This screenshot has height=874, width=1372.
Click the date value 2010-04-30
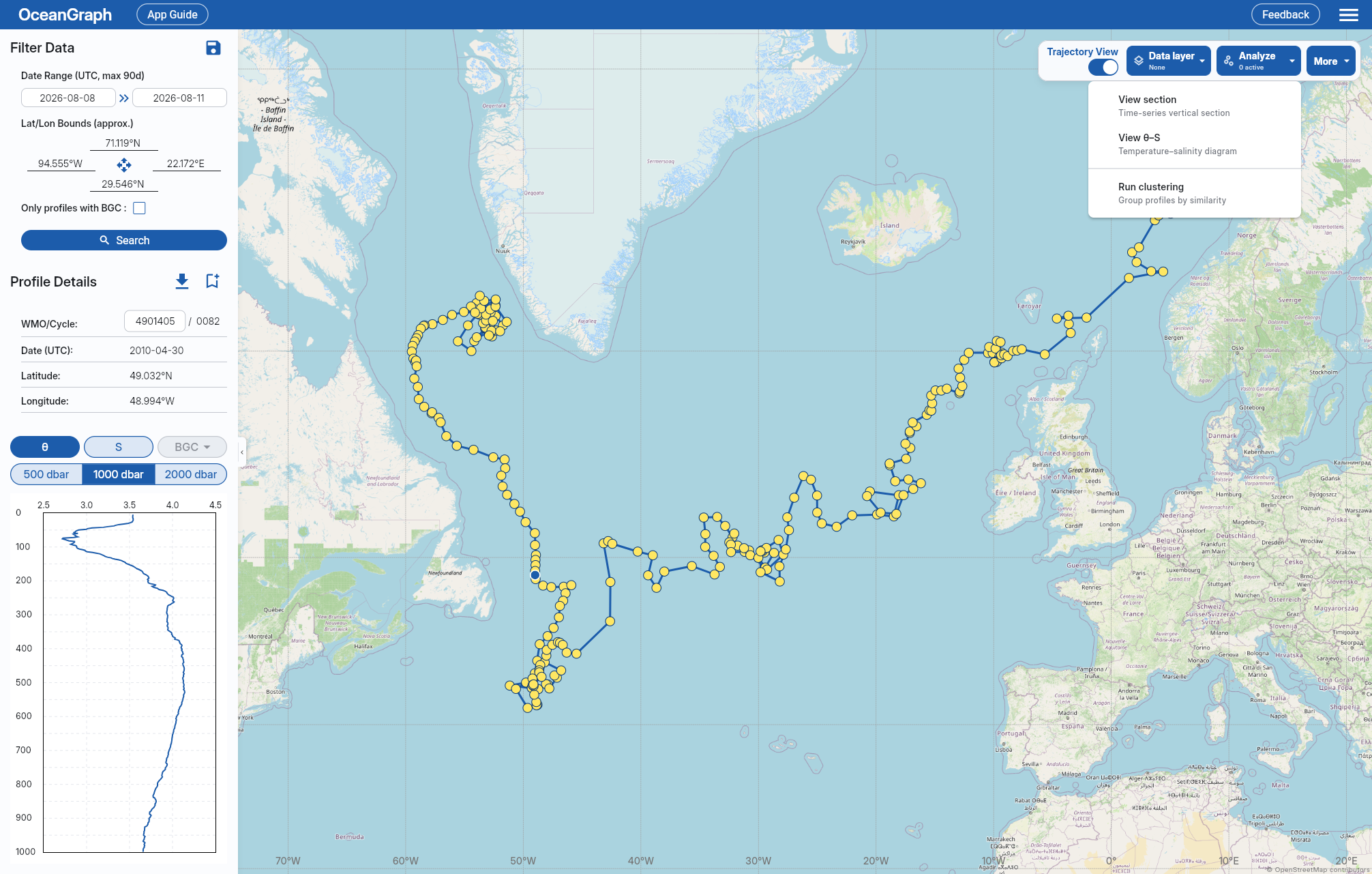click(157, 351)
